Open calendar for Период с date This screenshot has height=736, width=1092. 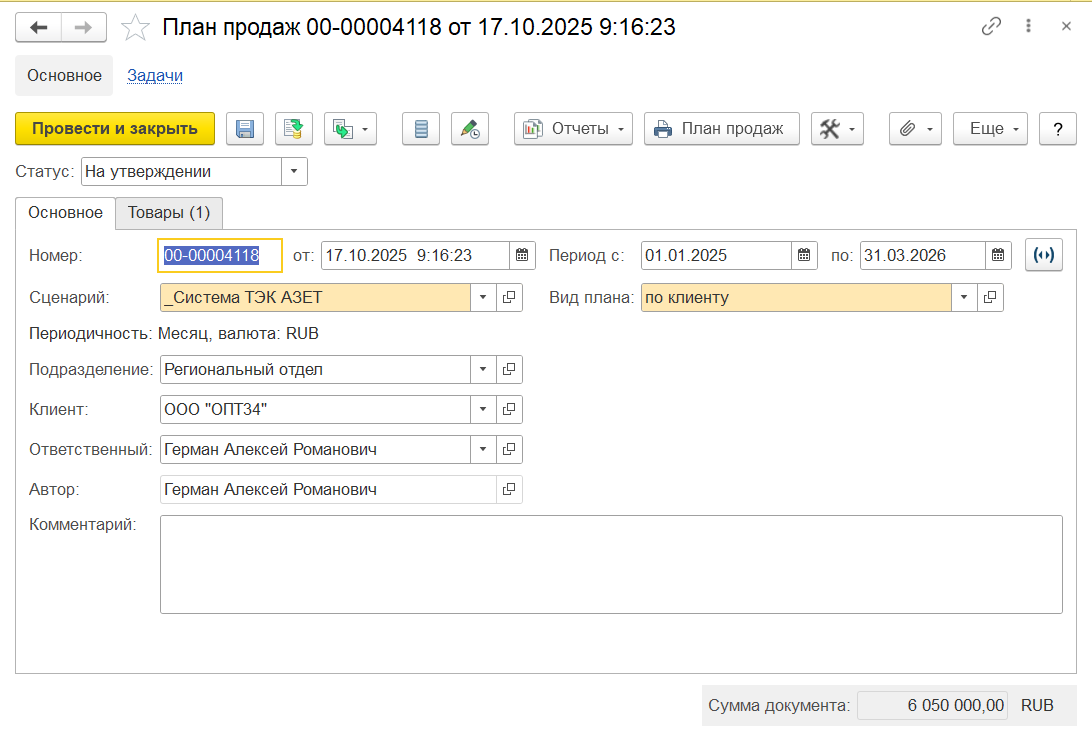pyautogui.click(x=805, y=256)
